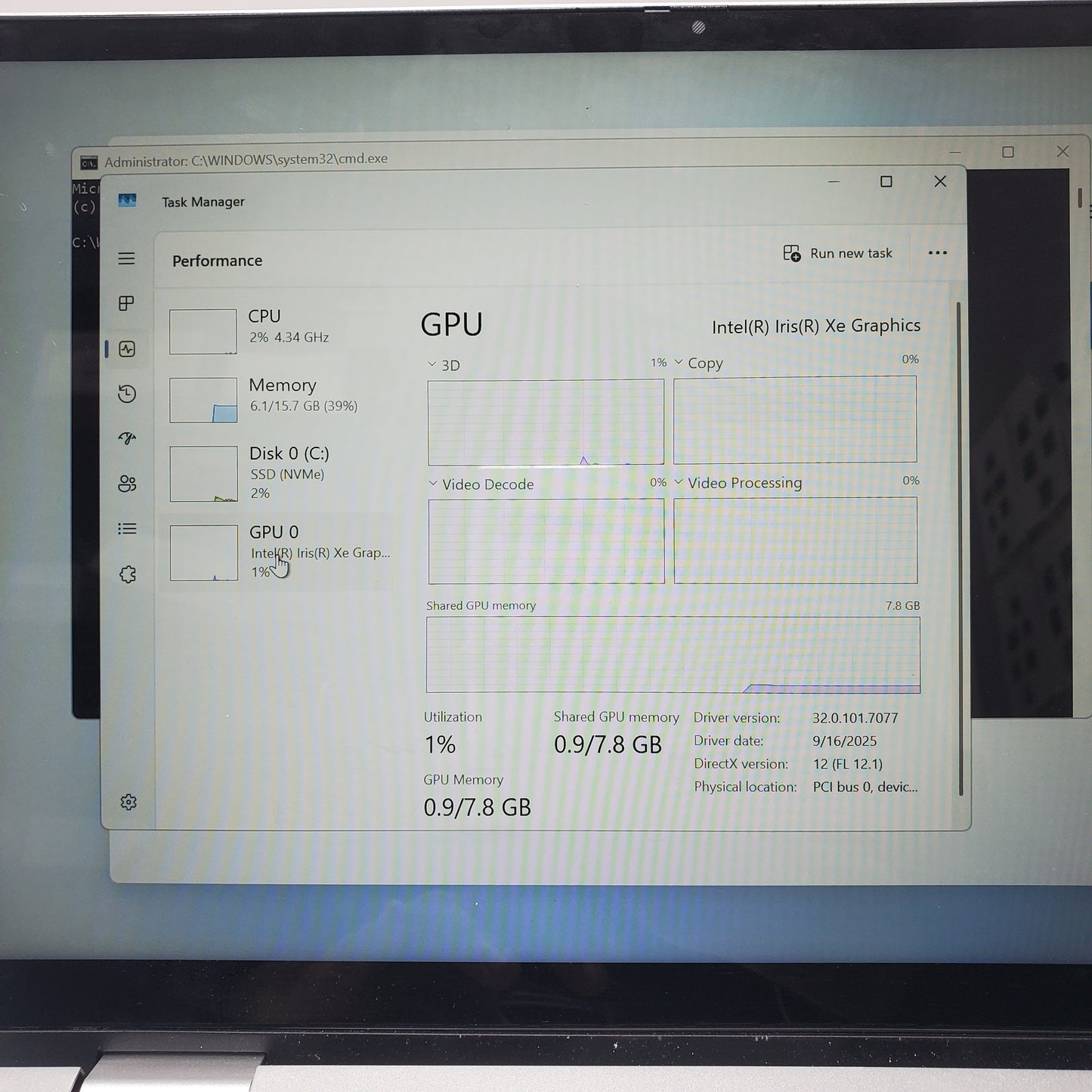Open Task Manager Settings via the gear icon

pyautogui.click(x=127, y=803)
